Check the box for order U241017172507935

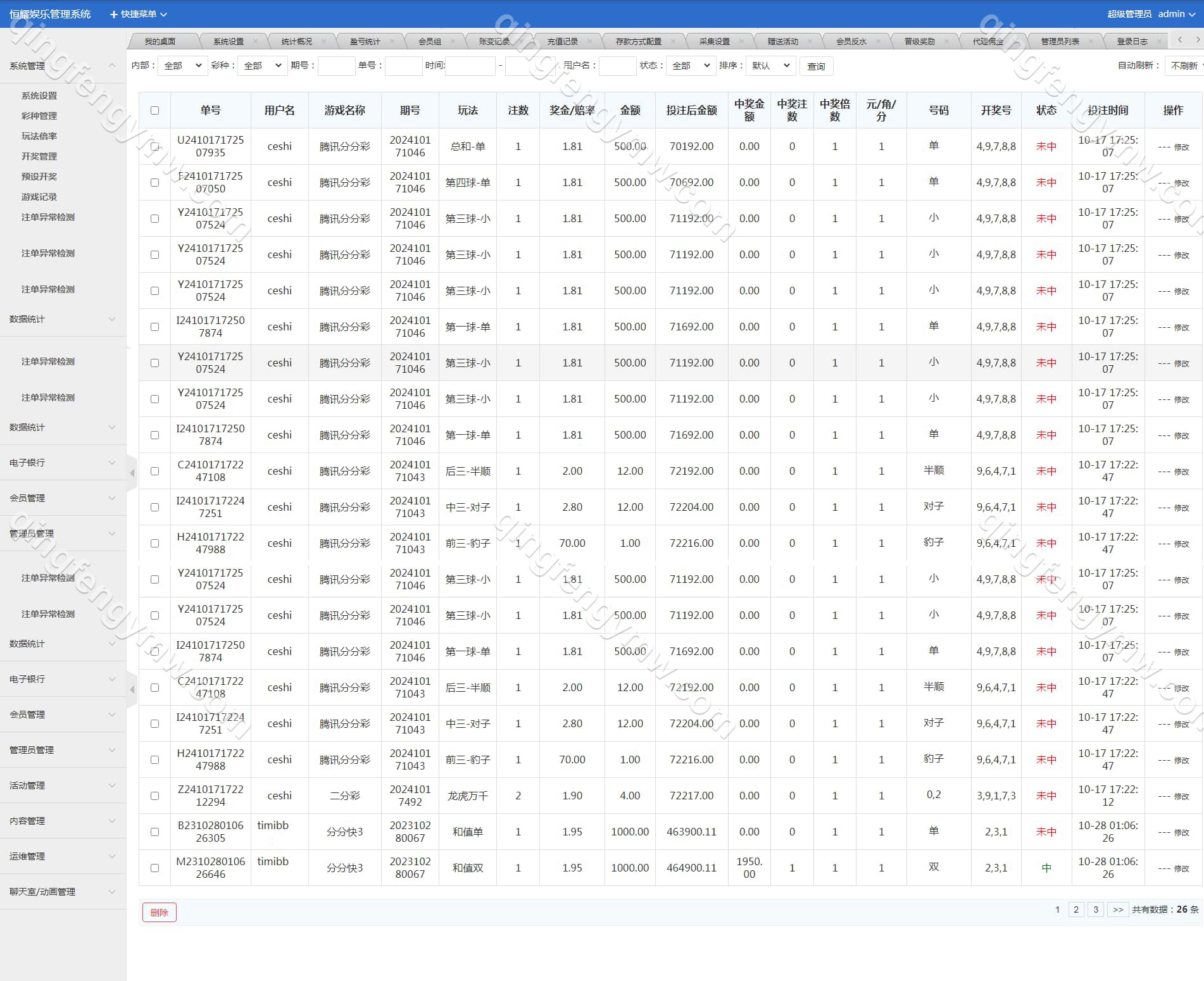[x=154, y=146]
